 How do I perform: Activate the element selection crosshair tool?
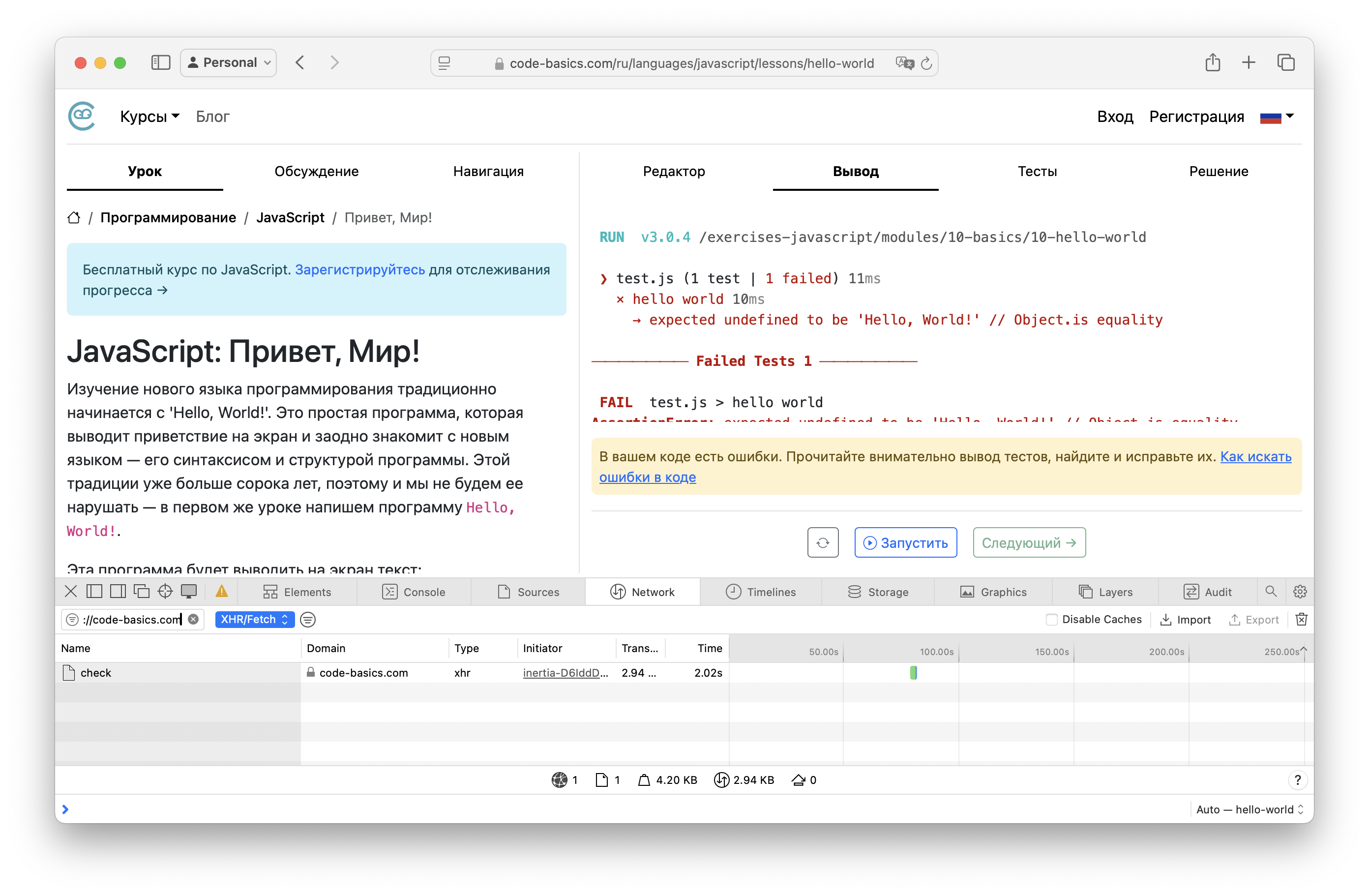[x=165, y=591]
